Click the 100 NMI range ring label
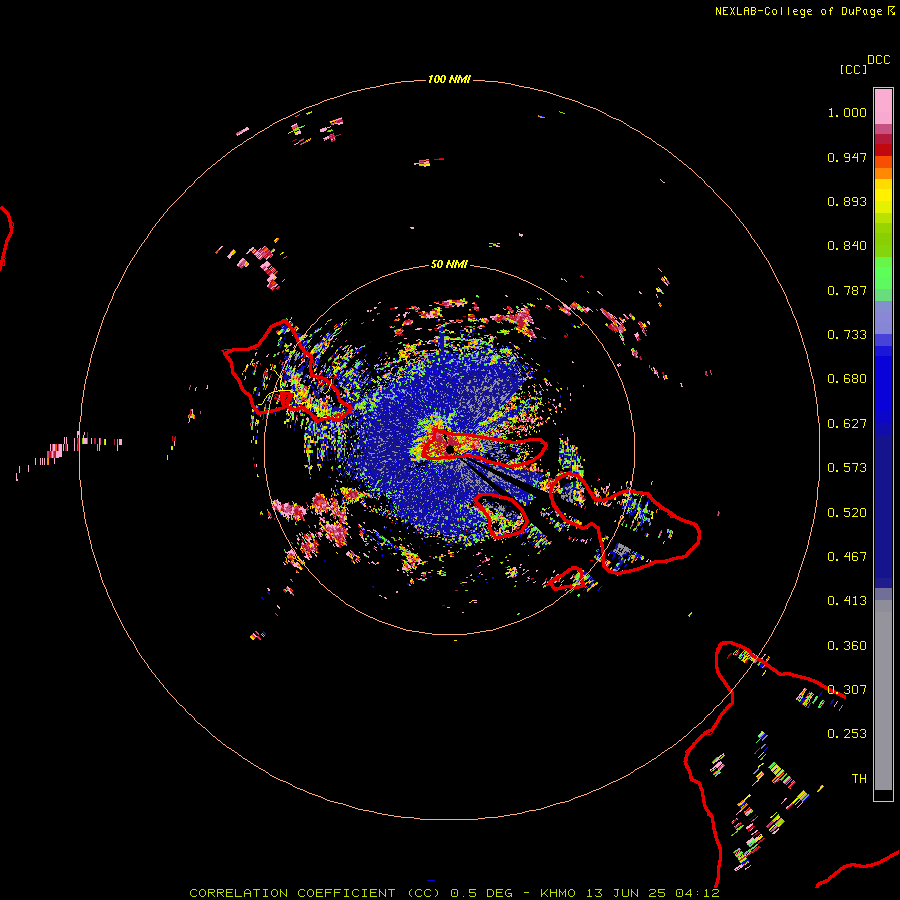 (449, 79)
